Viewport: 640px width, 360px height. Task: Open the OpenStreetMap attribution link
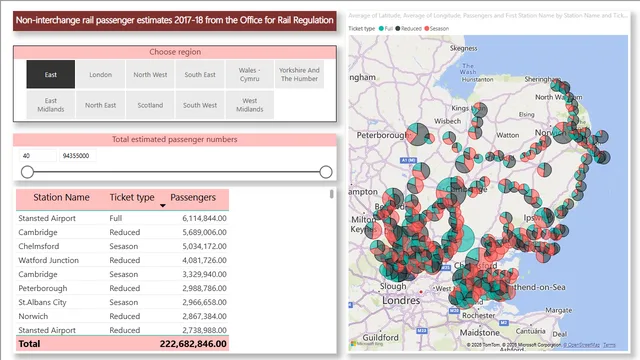click(x=581, y=345)
